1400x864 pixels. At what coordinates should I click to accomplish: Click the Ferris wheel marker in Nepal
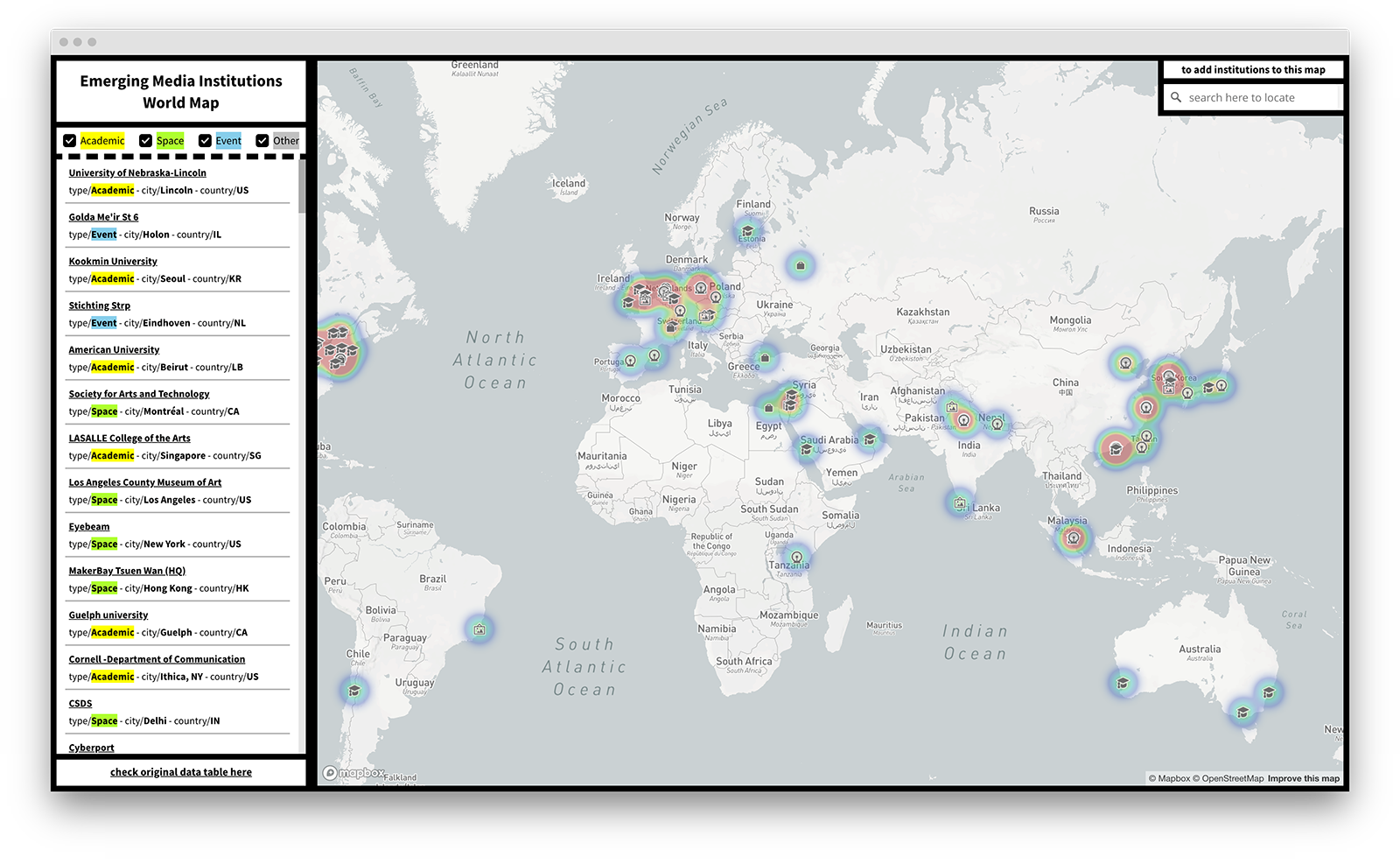(x=997, y=425)
